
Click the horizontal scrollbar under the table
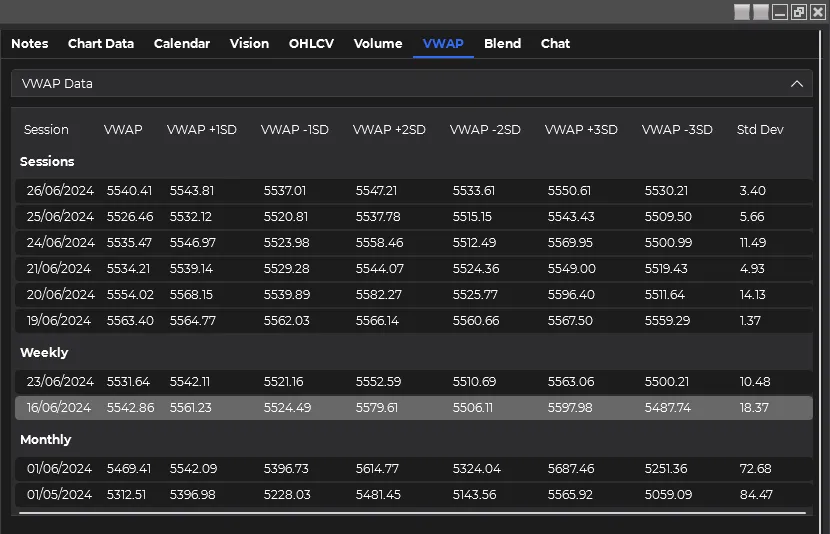pos(412,512)
